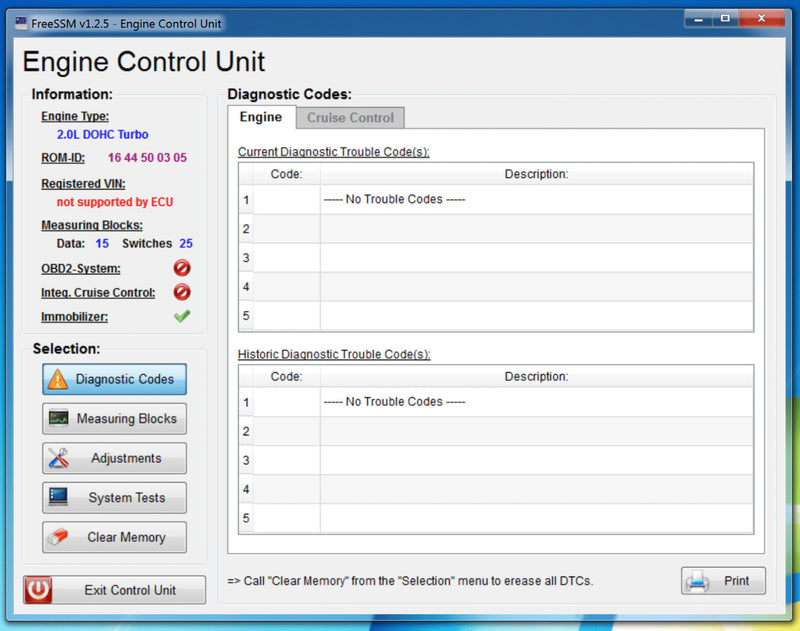This screenshot has height=631, width=800.
Task: Click the "not supported by ECU" VIN text
Action: click(115, 202)
